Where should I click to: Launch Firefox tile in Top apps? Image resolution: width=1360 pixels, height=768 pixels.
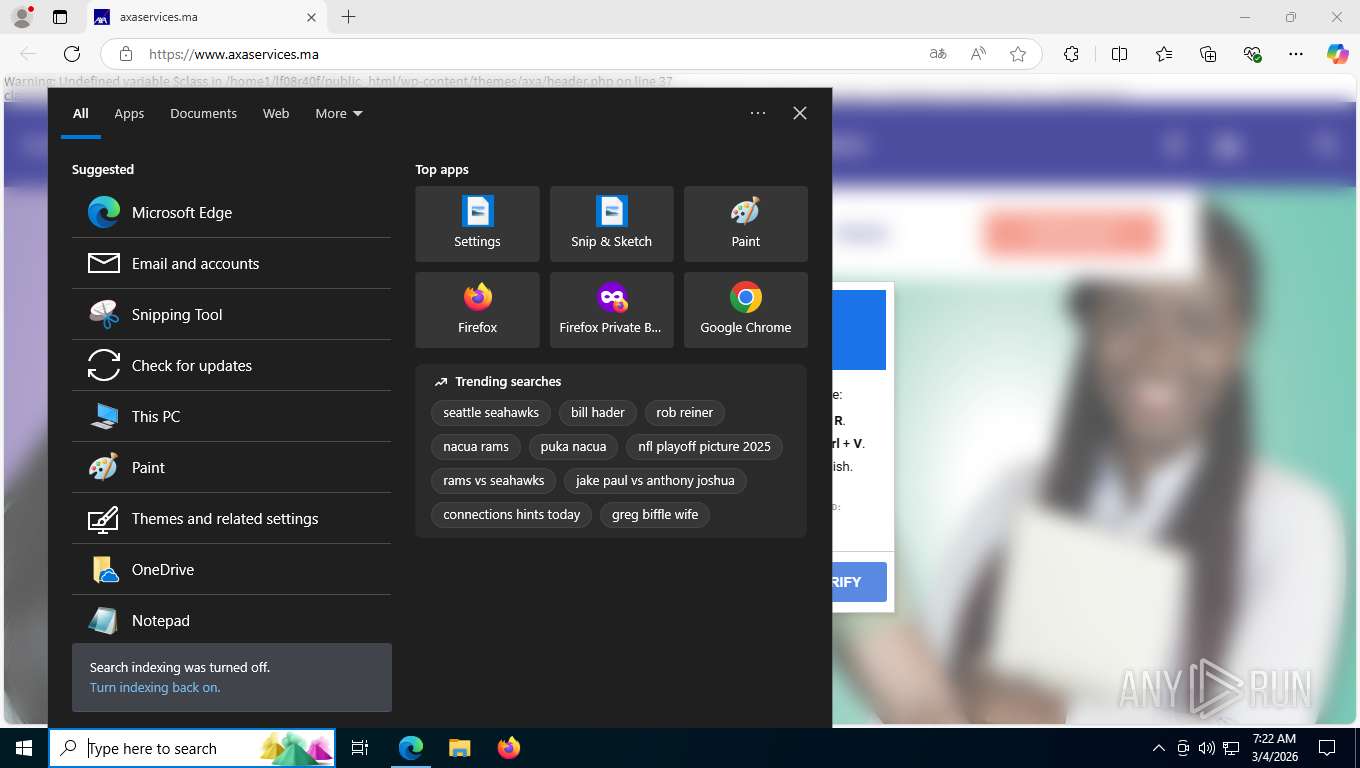(477, 310)
